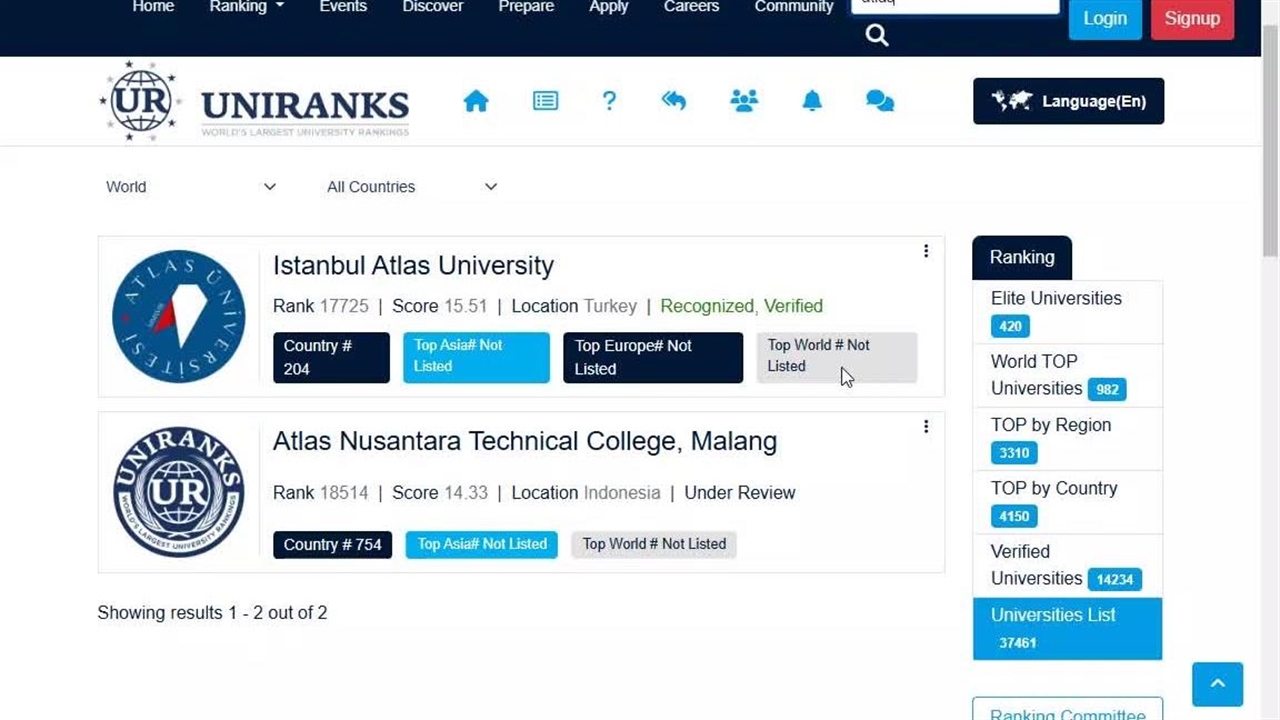Open the Language(En) selector
The image size is (1280, 720).
pos(1068,101)
